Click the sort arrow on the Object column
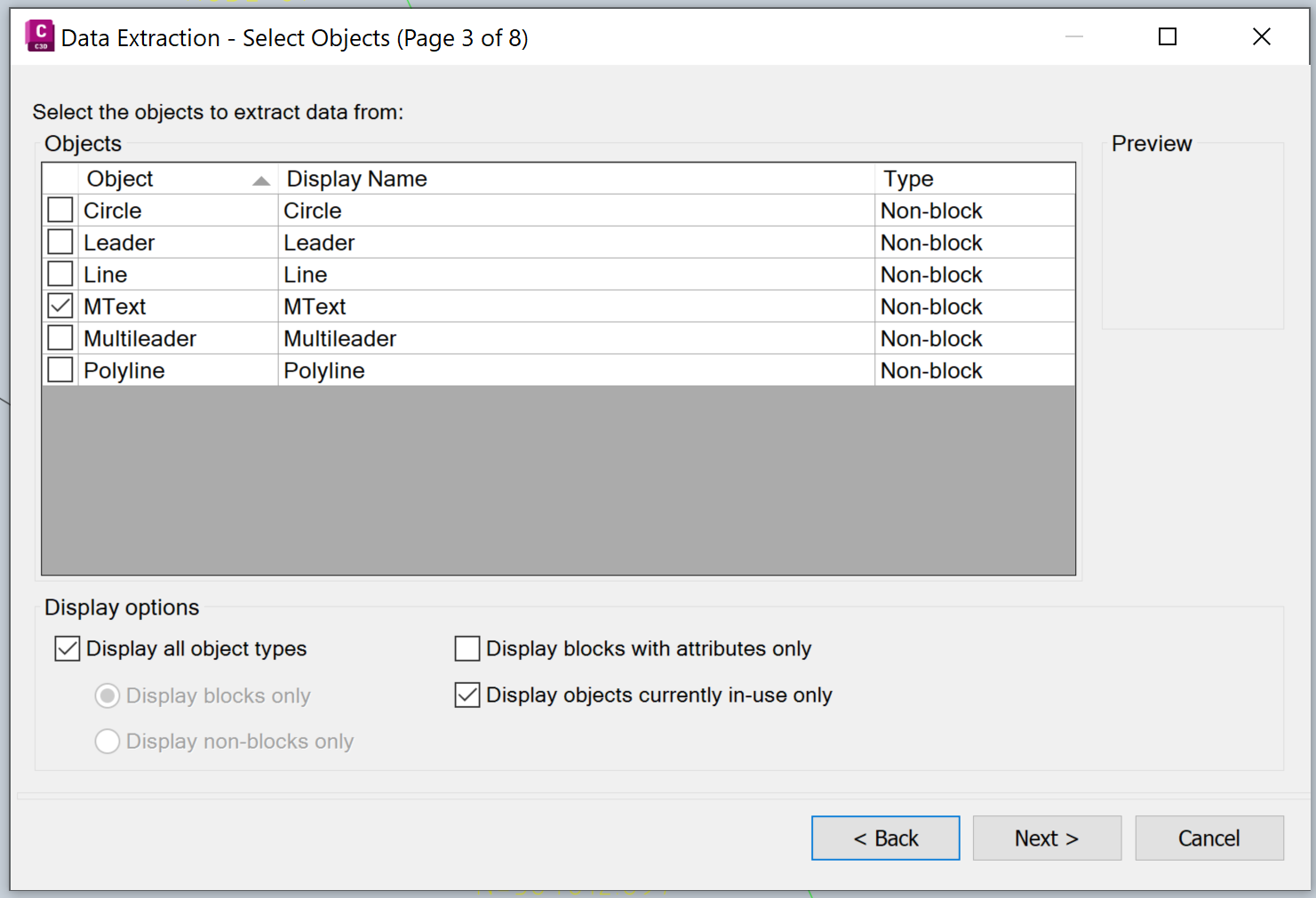This screenshot has width=1316, height=898. [260, 179]
